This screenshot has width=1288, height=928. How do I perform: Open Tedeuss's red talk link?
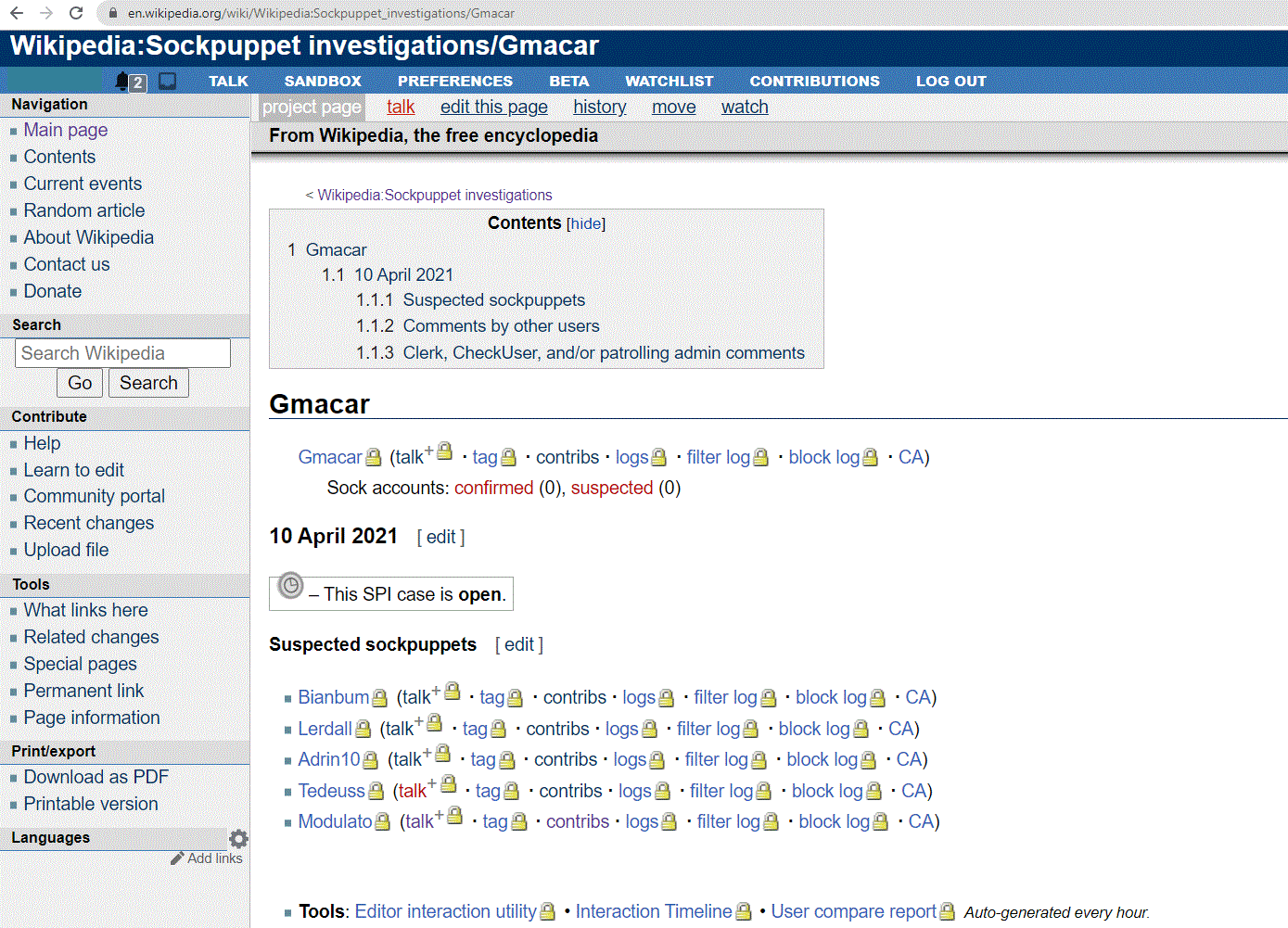413,791
